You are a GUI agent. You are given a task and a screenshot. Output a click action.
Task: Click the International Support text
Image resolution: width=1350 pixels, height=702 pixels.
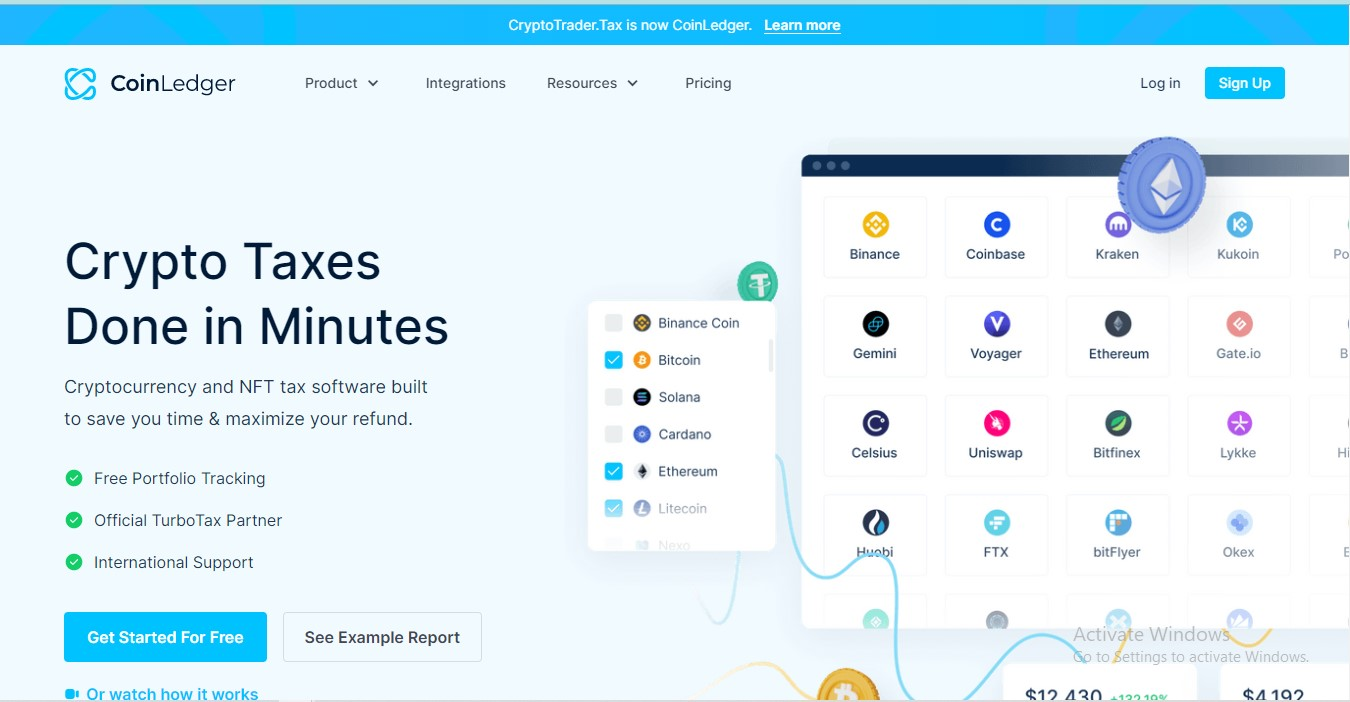point(174,562)
